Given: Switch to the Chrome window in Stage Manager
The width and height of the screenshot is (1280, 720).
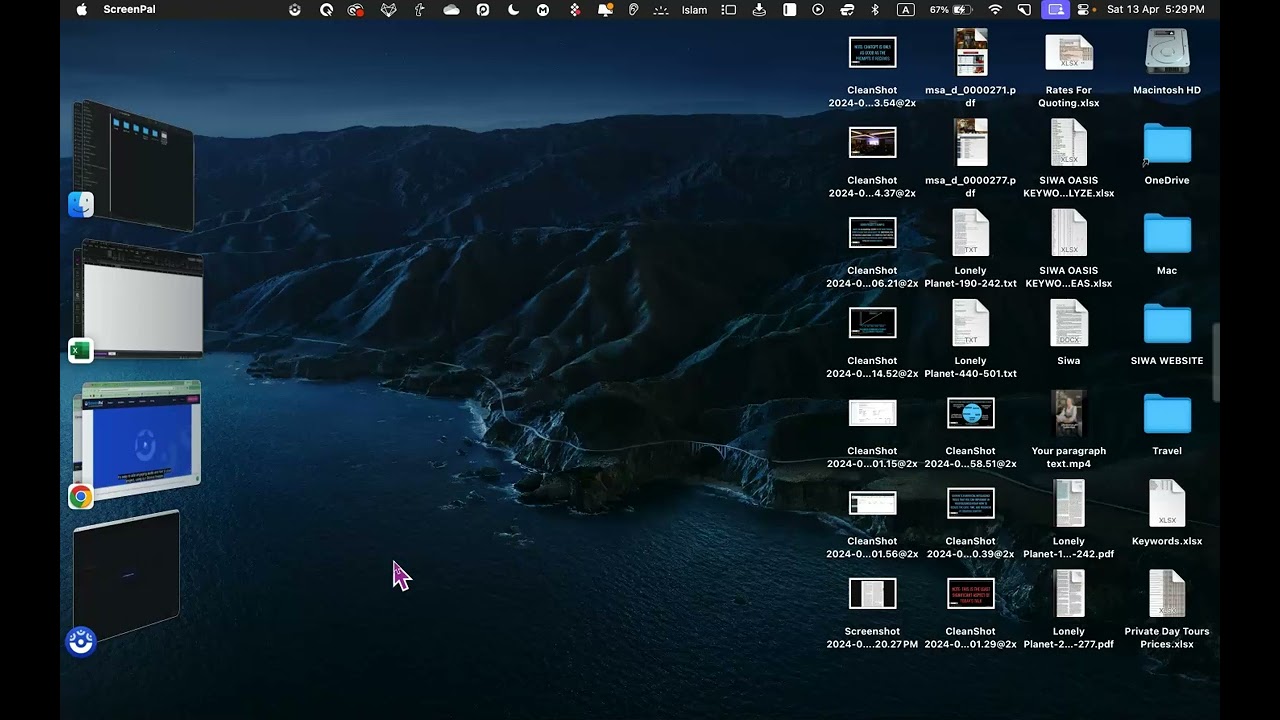Looking at the screenshot, I should point(138,440).
